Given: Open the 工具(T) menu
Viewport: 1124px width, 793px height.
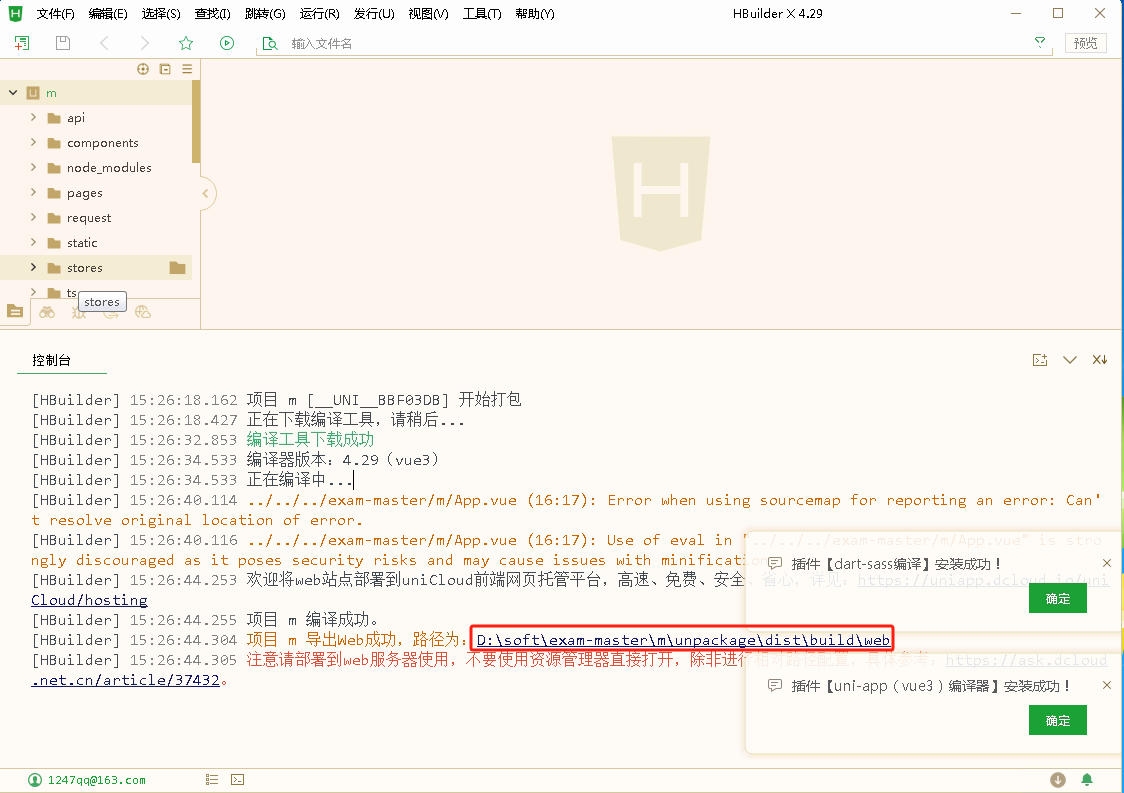Looking at the screenshot, I should point(482,14).
